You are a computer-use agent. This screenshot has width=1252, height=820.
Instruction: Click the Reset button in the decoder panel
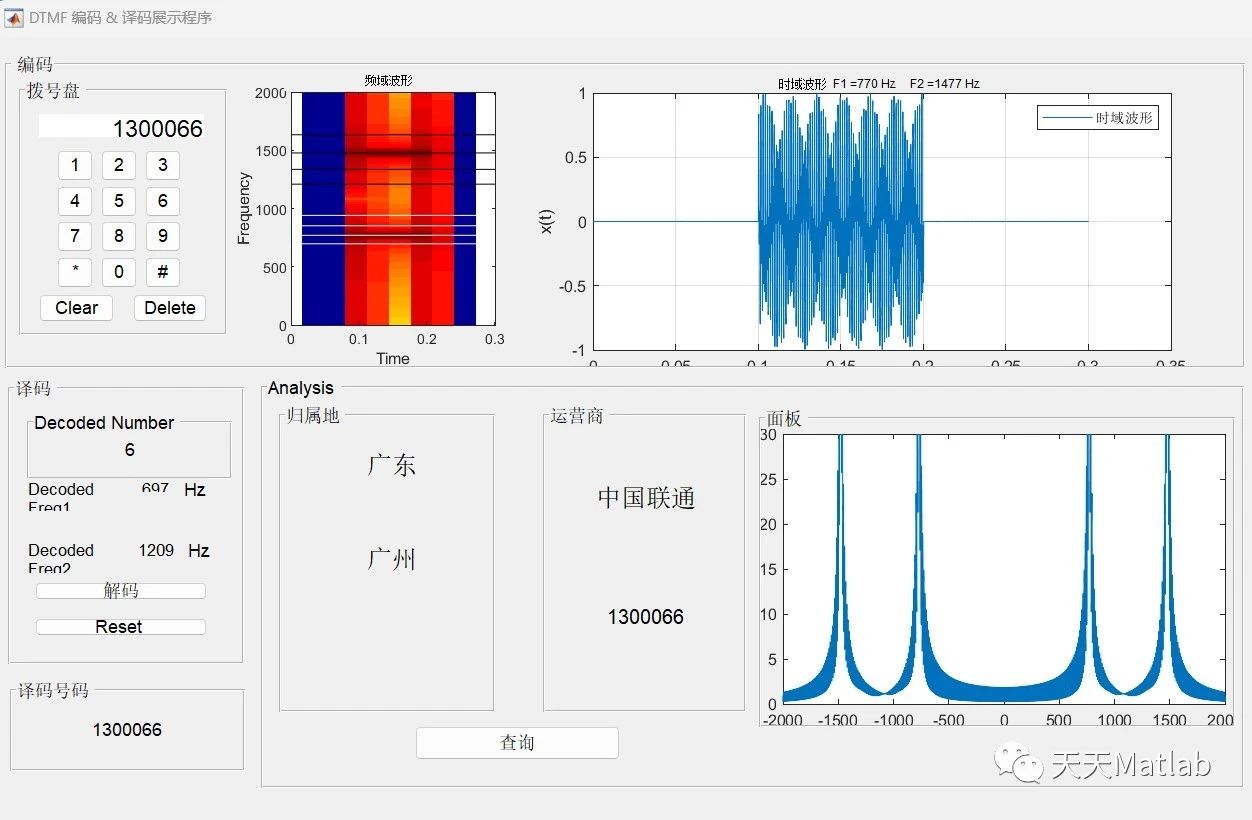pyautogui.click(x=120, y=626)
